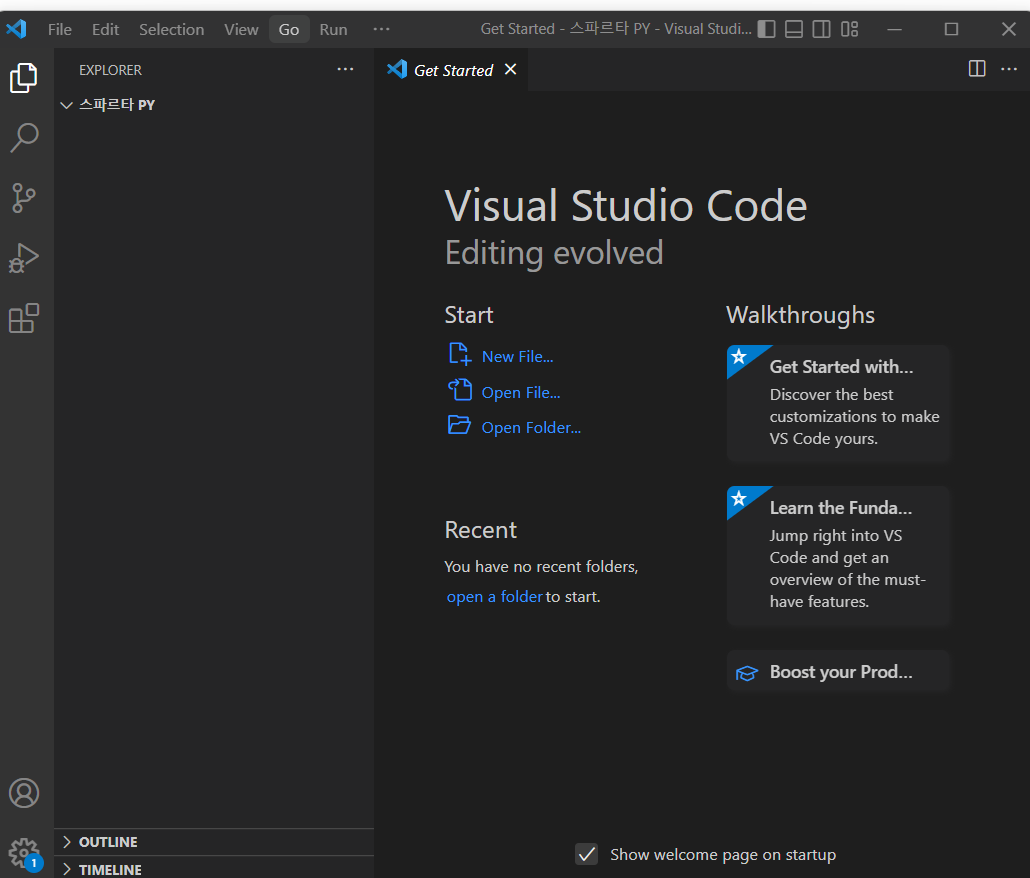Open the 'Learn the Funda...' walkthrough card

point(839,556)
